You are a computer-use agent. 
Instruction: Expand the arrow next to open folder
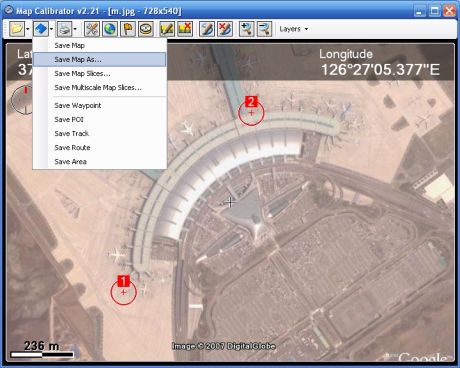(28, 29)
